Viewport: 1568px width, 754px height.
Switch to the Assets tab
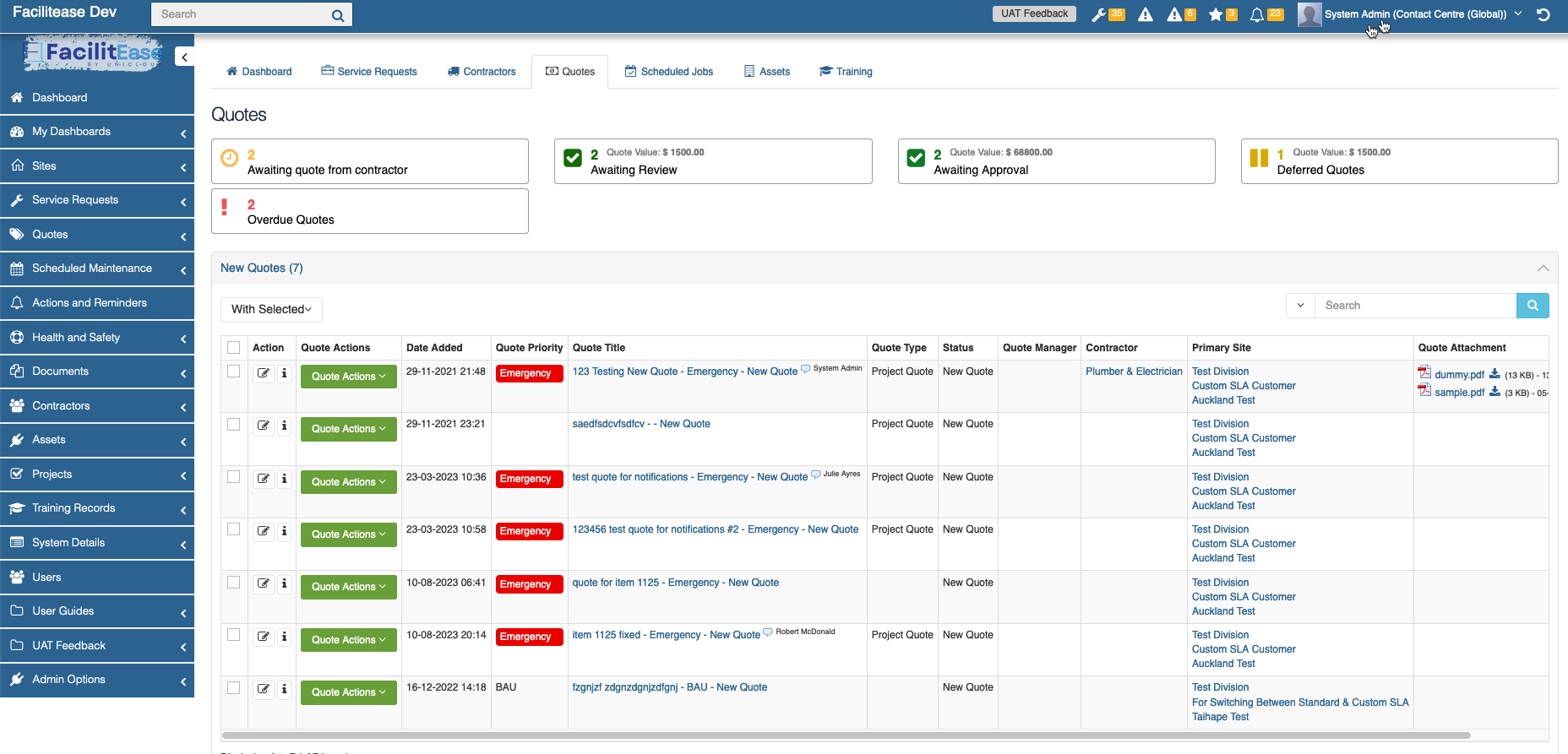[767, 72]
